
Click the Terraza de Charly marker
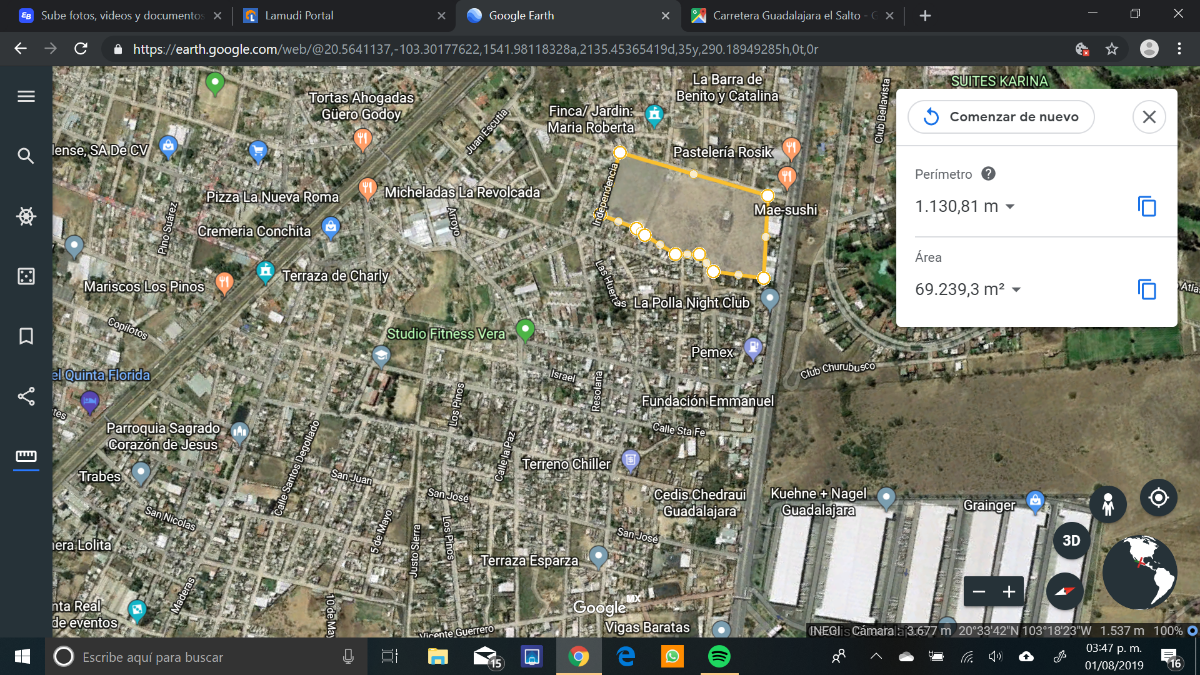tap(265, 271)
